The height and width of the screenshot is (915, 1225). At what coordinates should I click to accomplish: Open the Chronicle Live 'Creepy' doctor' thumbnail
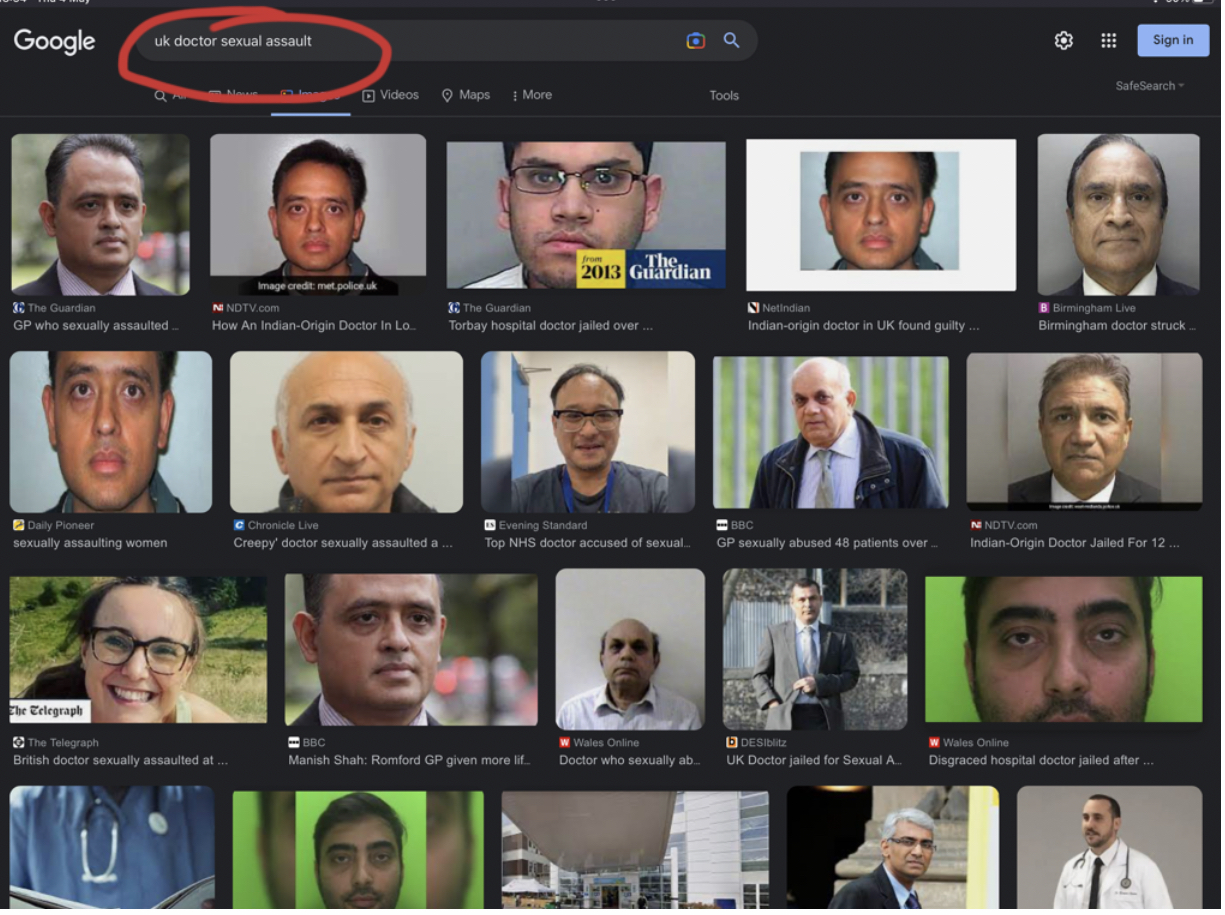346,432
